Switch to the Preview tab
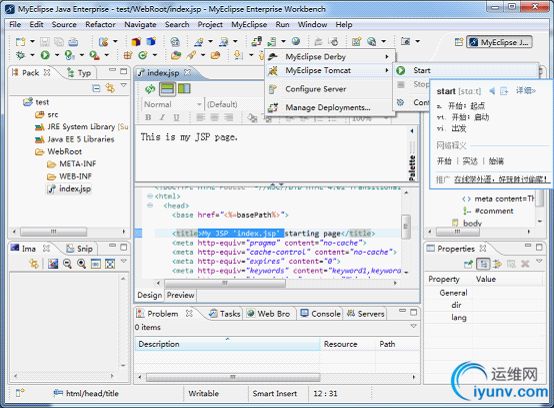554x408 pixels. [x=180, y=295]
